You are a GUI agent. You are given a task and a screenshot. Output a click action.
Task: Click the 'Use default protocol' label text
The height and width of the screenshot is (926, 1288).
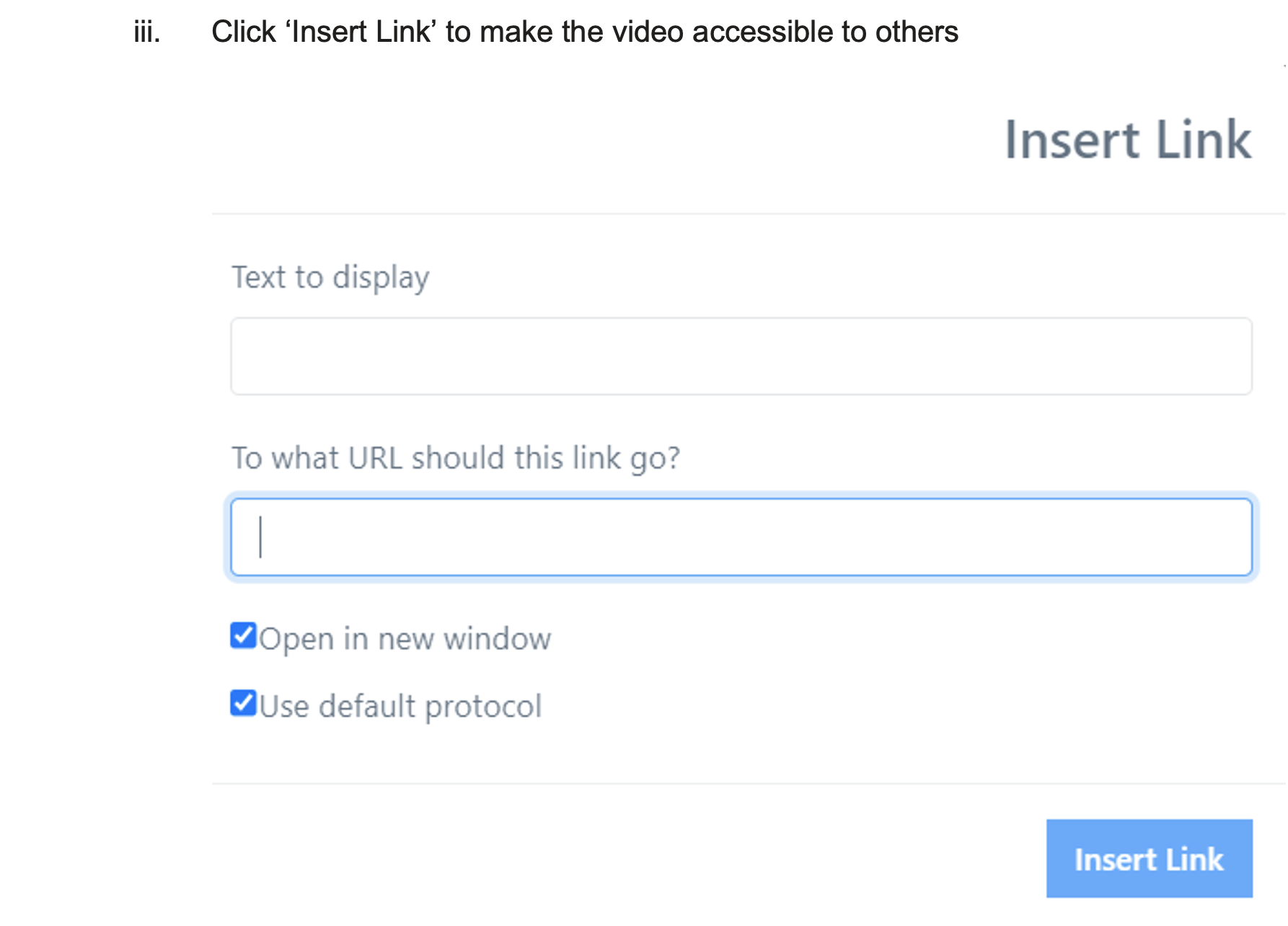(x=400, y=707)
